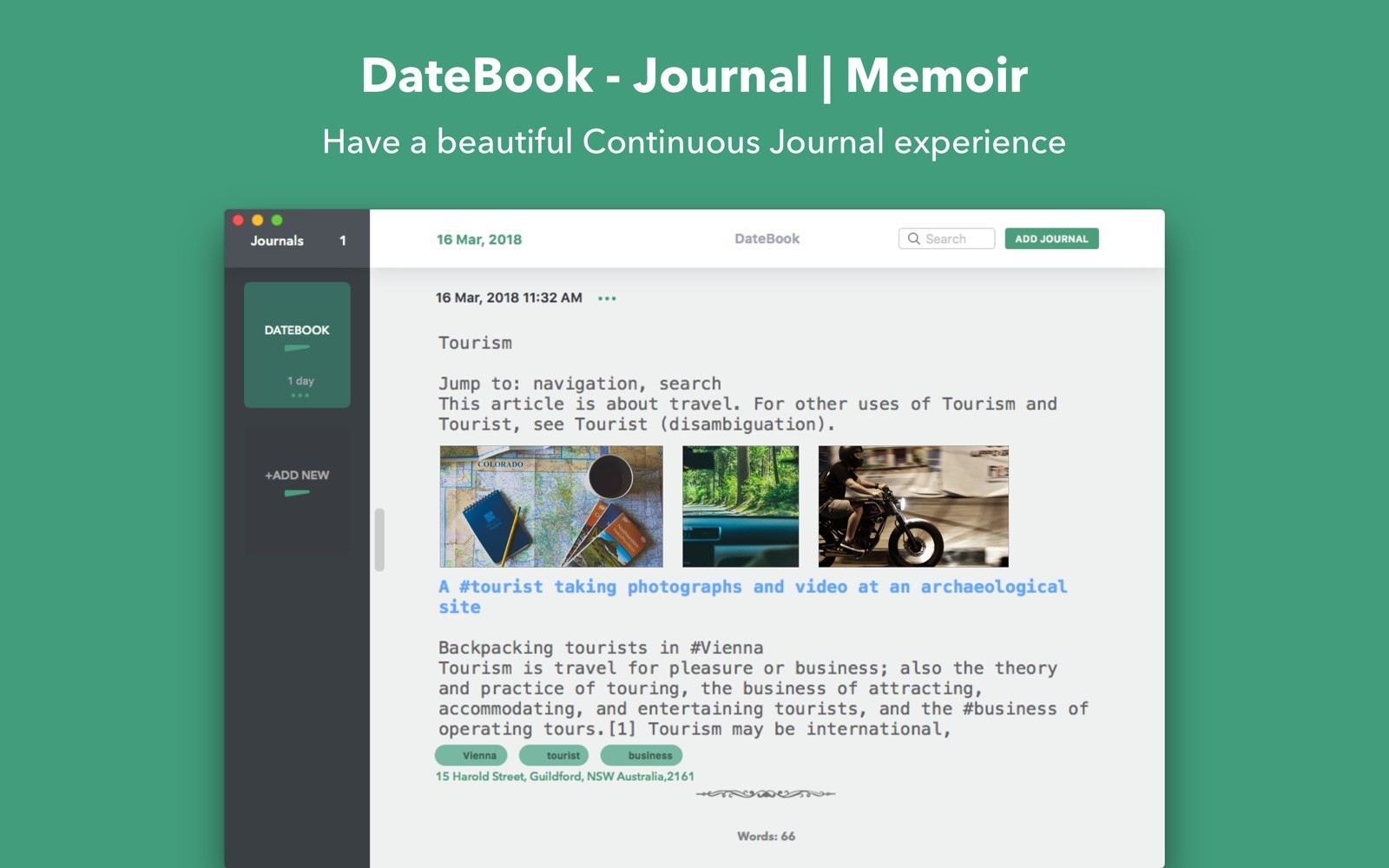Image resolution: width=1389 pixels, height=868 pixels.
Task: Click the green dash beneath +ADD NEW
Action: tap(297, 492)
